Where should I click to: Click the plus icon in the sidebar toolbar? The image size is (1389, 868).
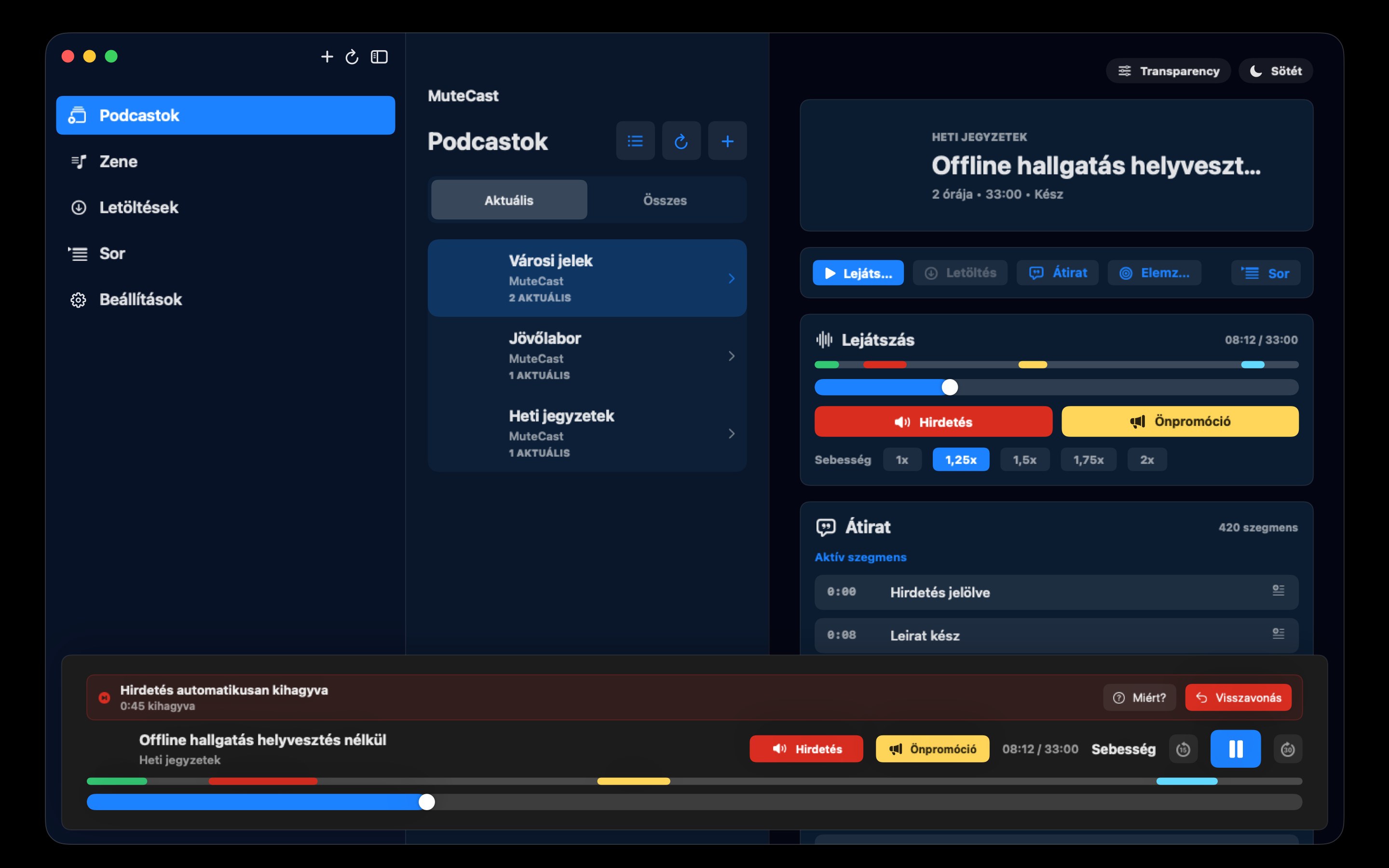pyautogui.click(x=327, y=57)
